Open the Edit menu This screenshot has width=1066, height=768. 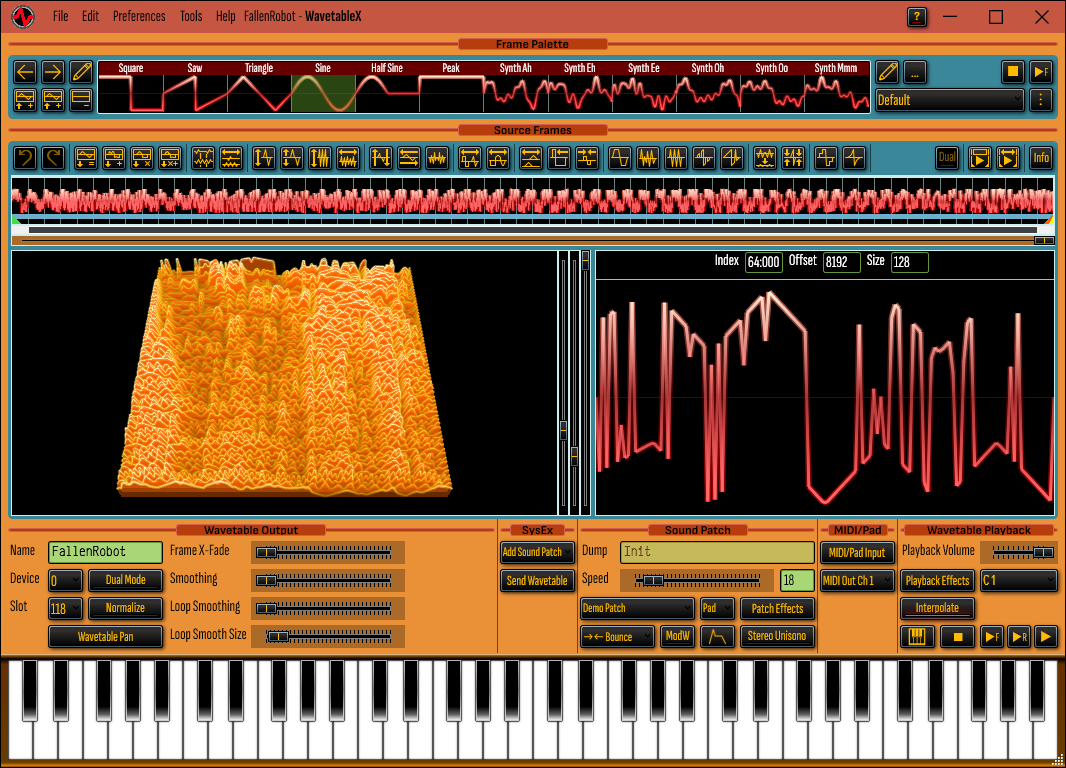point(90,16)
